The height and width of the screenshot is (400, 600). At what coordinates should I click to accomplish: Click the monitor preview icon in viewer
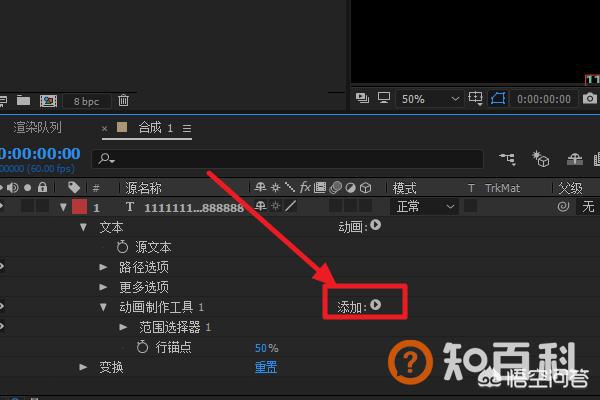pyautogui.click(x=384, y=98)
